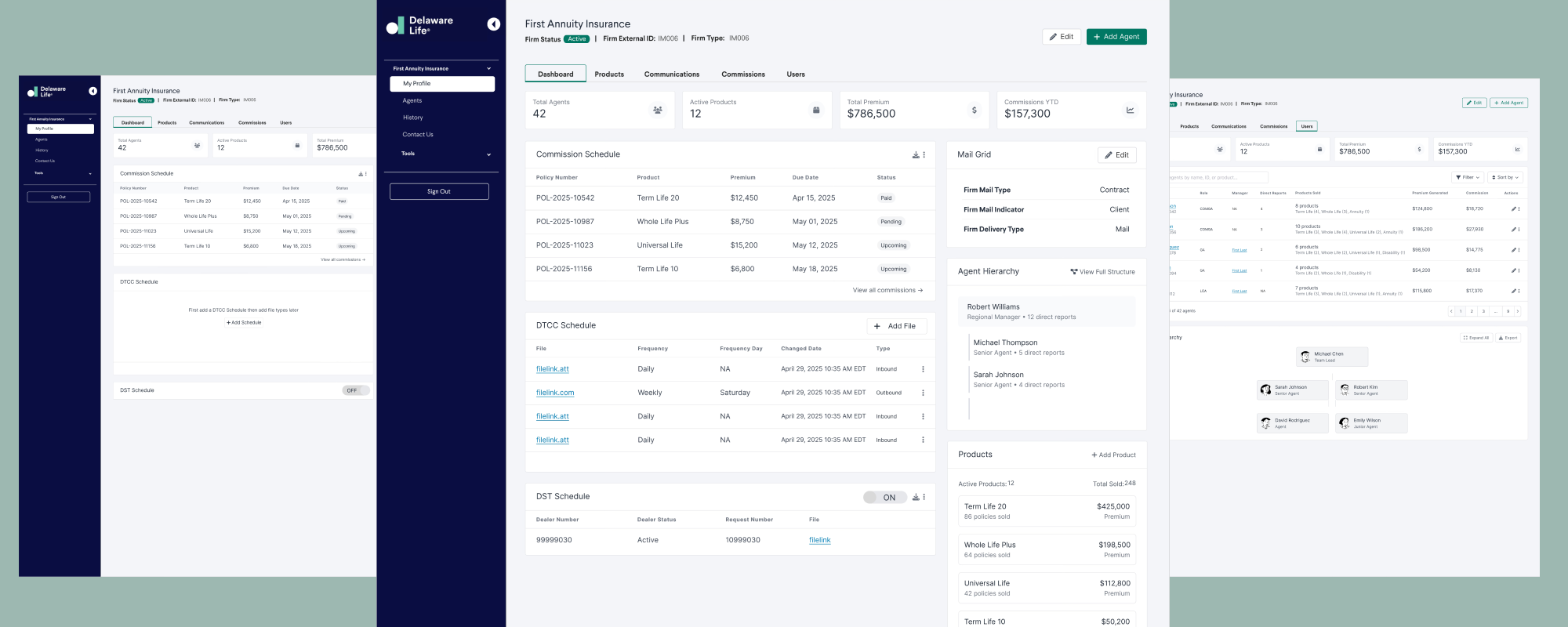
Task: Open filelink in DST Schedule row
Action: pos(819,540)
